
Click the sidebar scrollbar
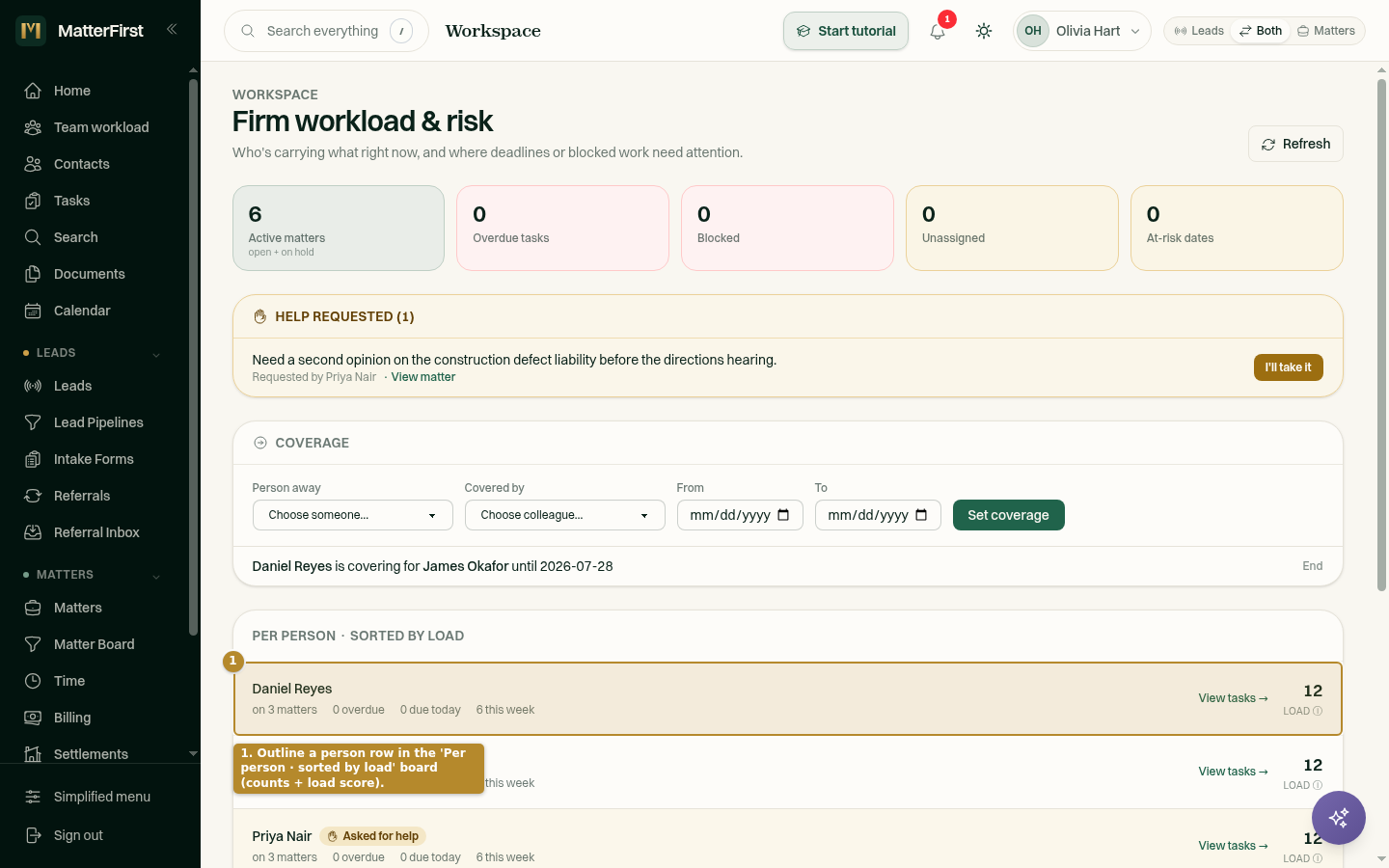(x=193, y=357)
